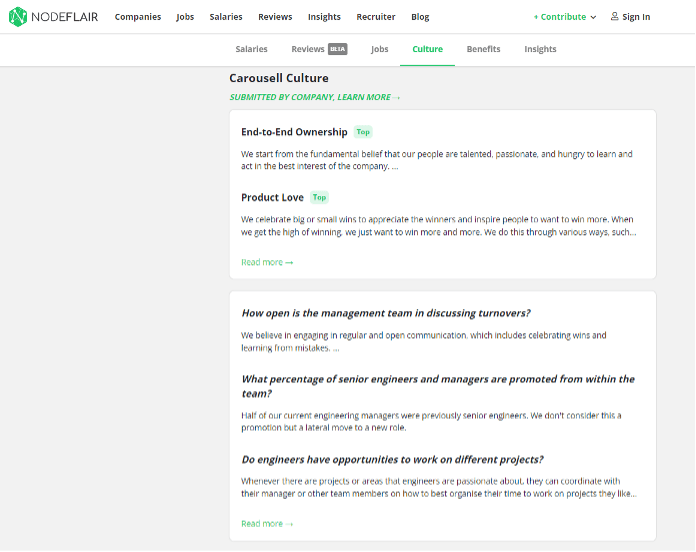Click Read more under different projects answer
Image resolution: width=696 pixels, height=552 pixels.
point(267,524)
